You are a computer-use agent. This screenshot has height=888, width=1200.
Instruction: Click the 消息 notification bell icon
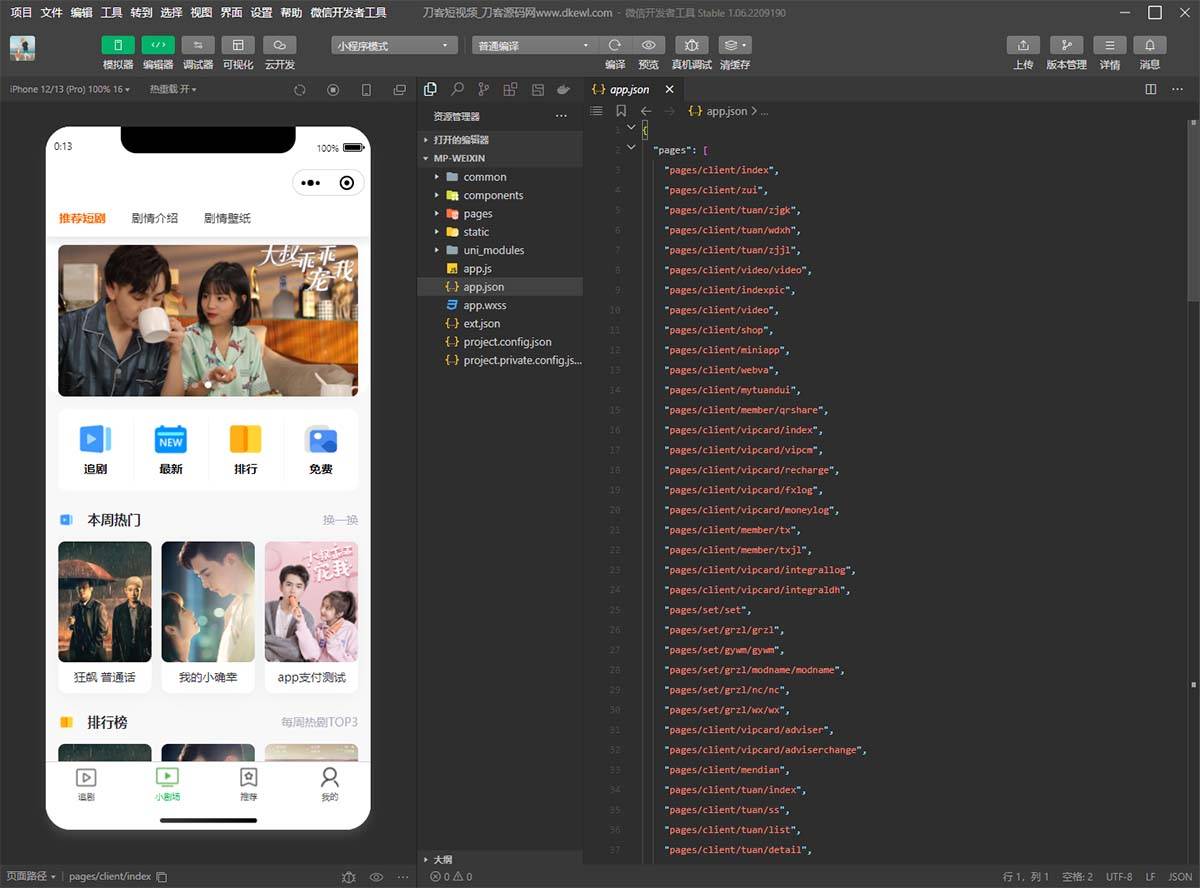1150,45
